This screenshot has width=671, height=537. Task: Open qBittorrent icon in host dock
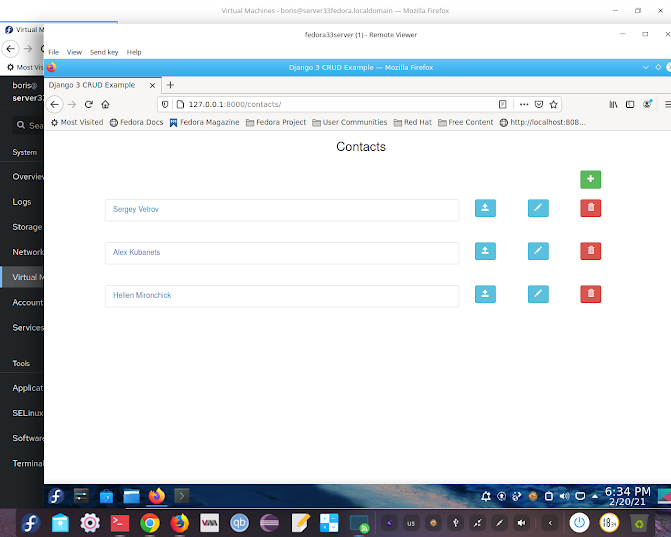pos(240,523)
